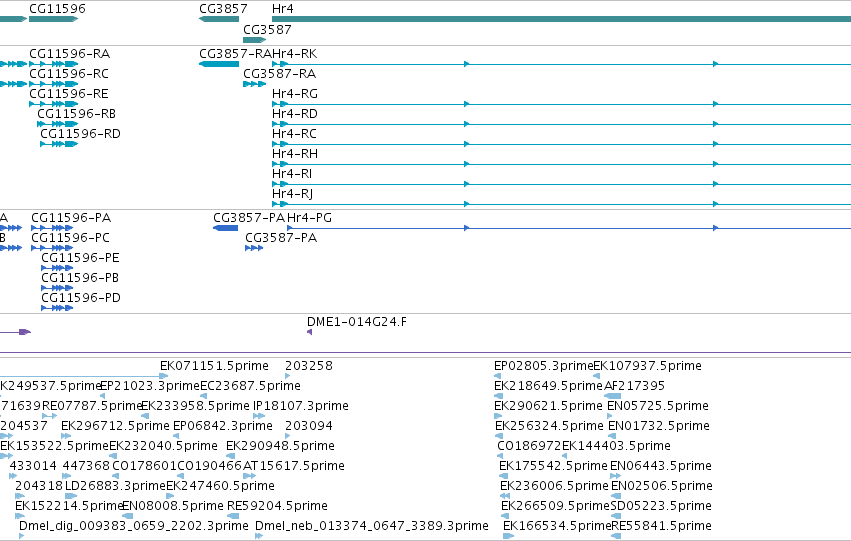Click the 204537 EST entry
This screenshot has height=541, width=851.
click(24, 426)
